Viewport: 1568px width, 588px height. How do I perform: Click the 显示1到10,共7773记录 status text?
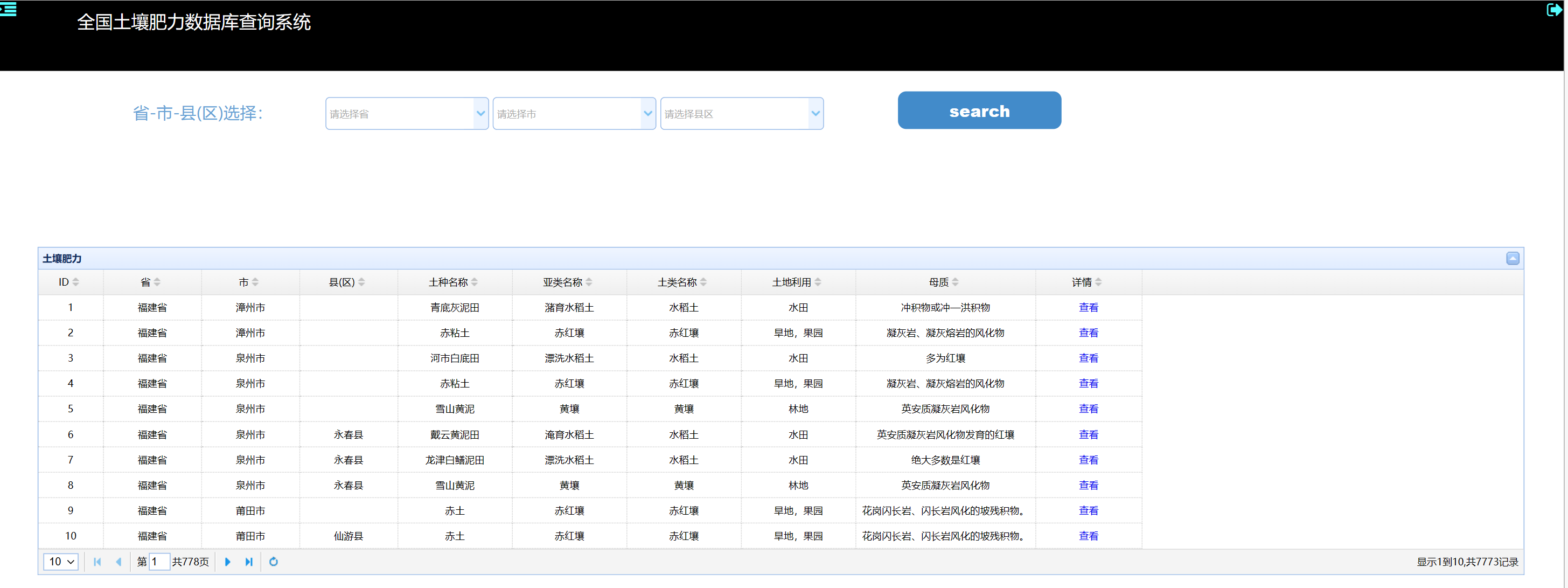[x=1467, y=562]
